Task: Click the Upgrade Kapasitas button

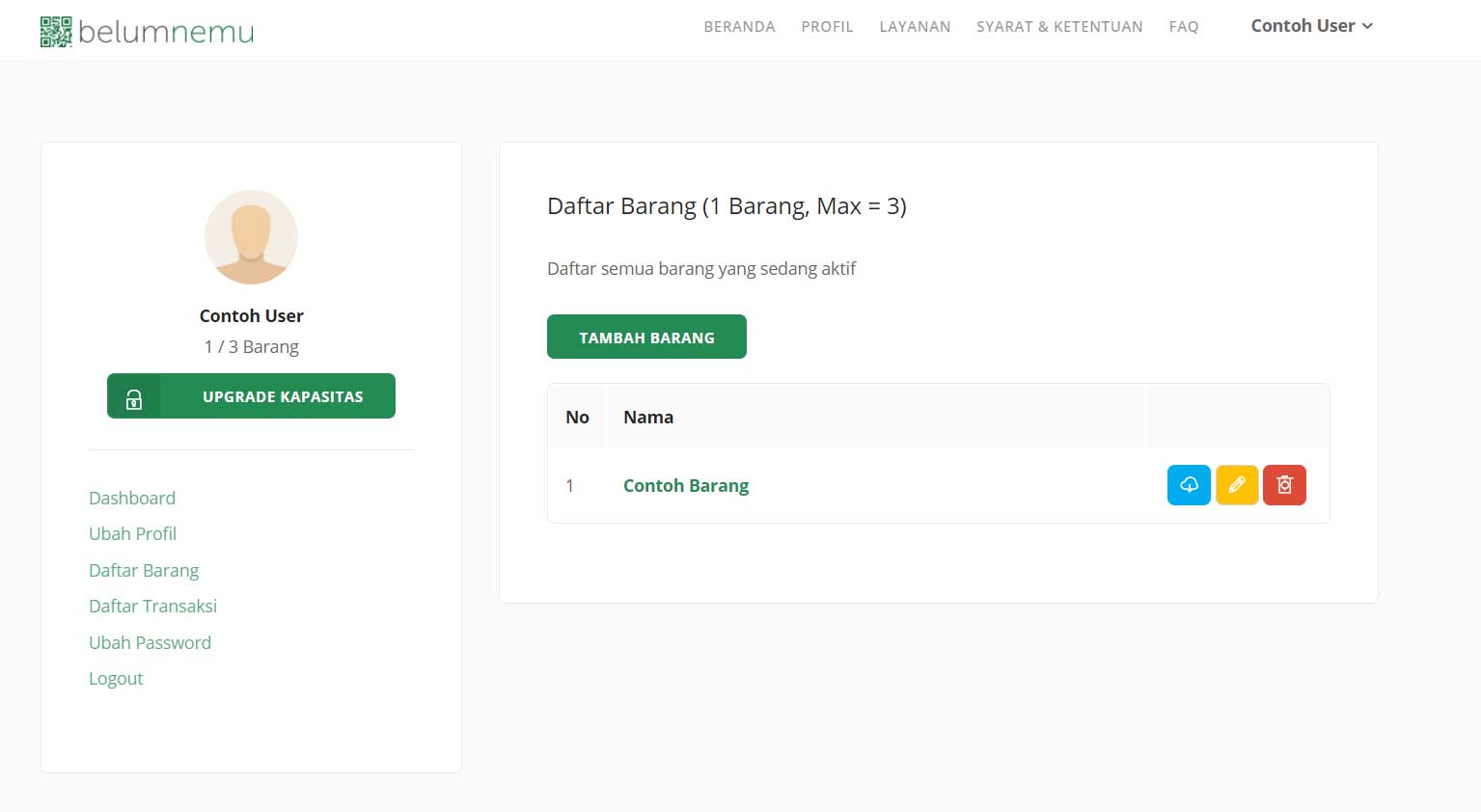Action: (x=251, y=396)
